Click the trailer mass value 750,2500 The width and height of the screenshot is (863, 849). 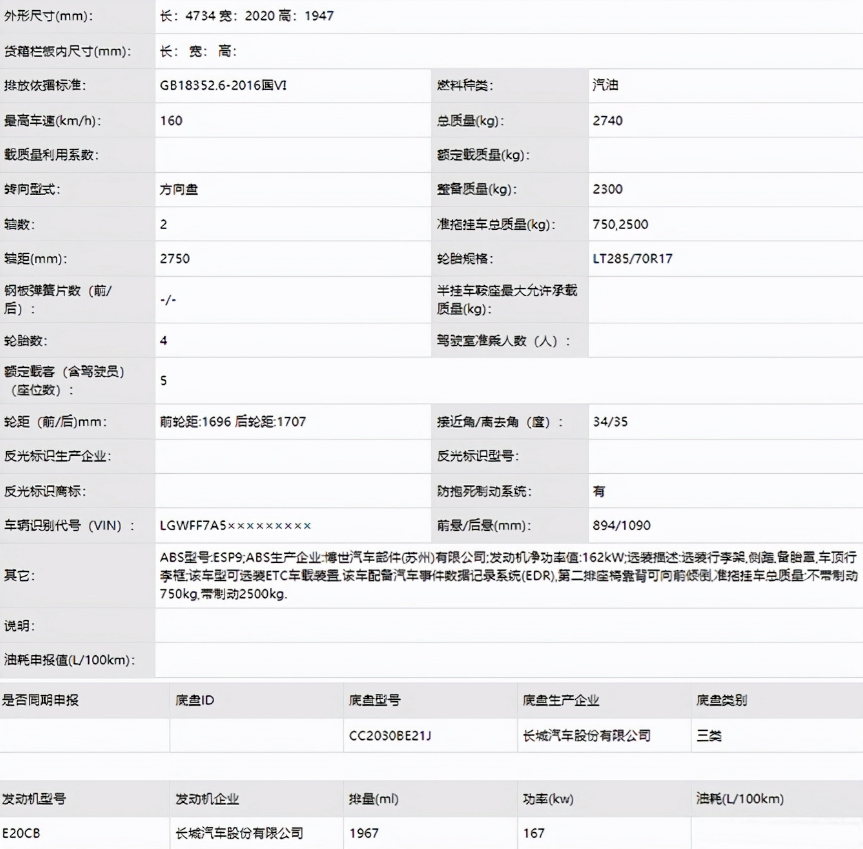620,224
